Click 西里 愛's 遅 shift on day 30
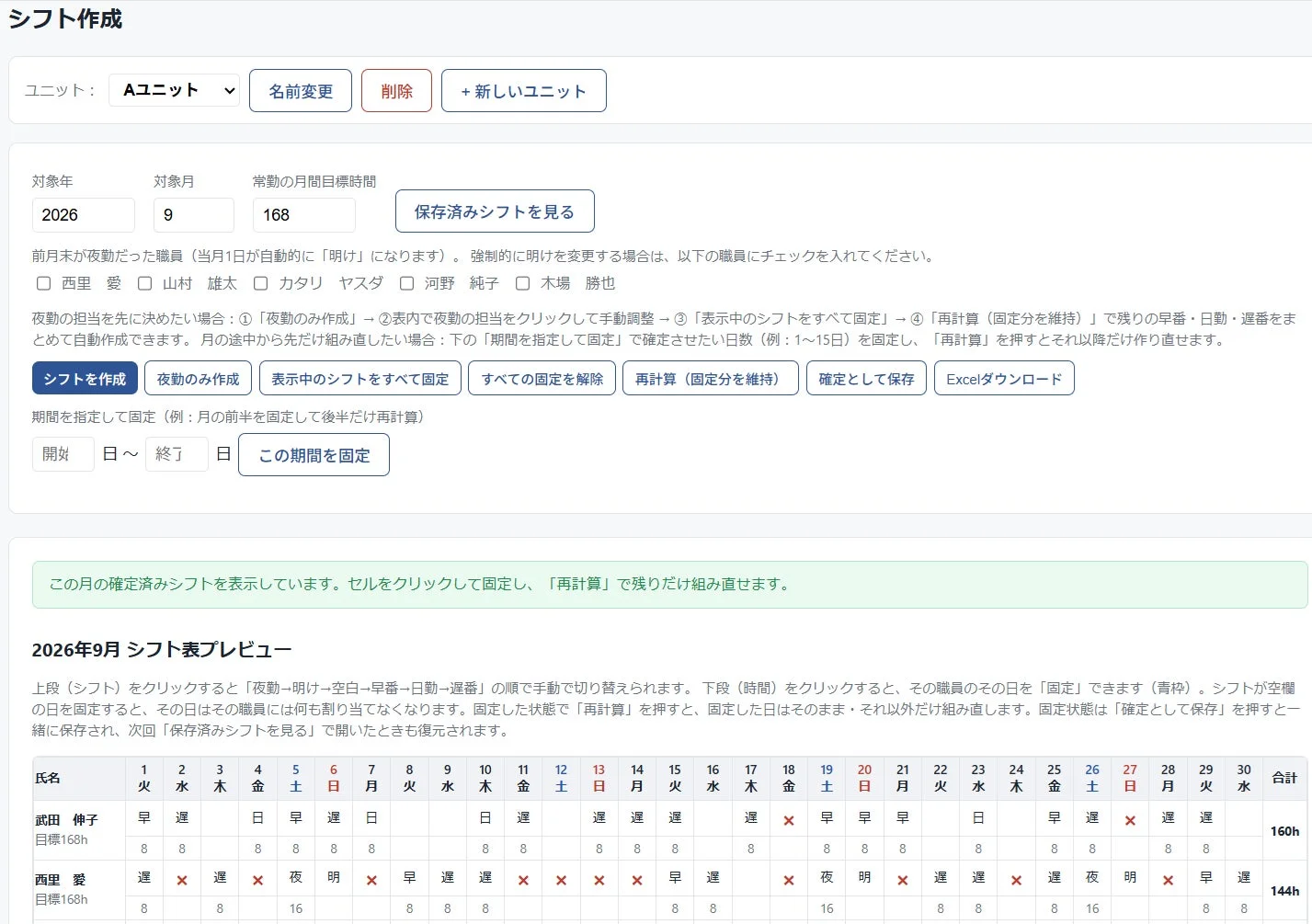Image resolution: width=1312 pixels, height=924 pixels. [x=1244, y=877]
